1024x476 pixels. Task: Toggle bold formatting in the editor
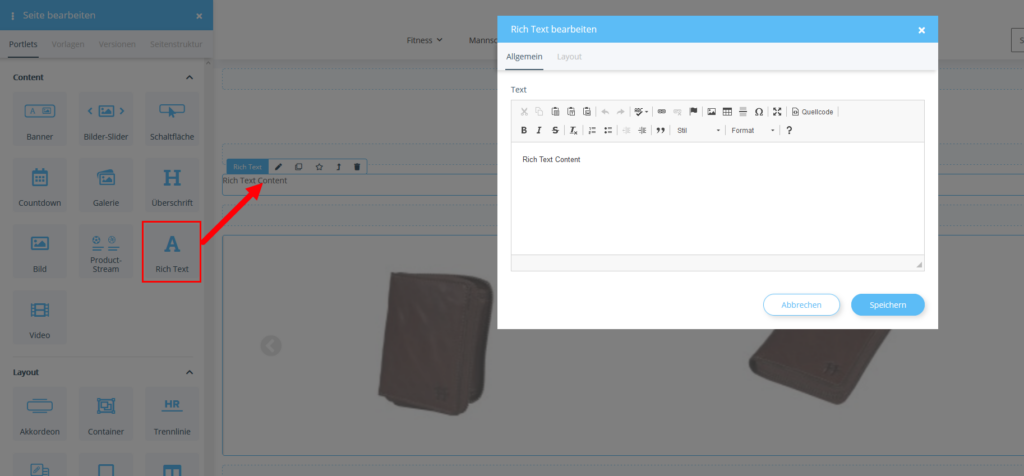point(524,130)
